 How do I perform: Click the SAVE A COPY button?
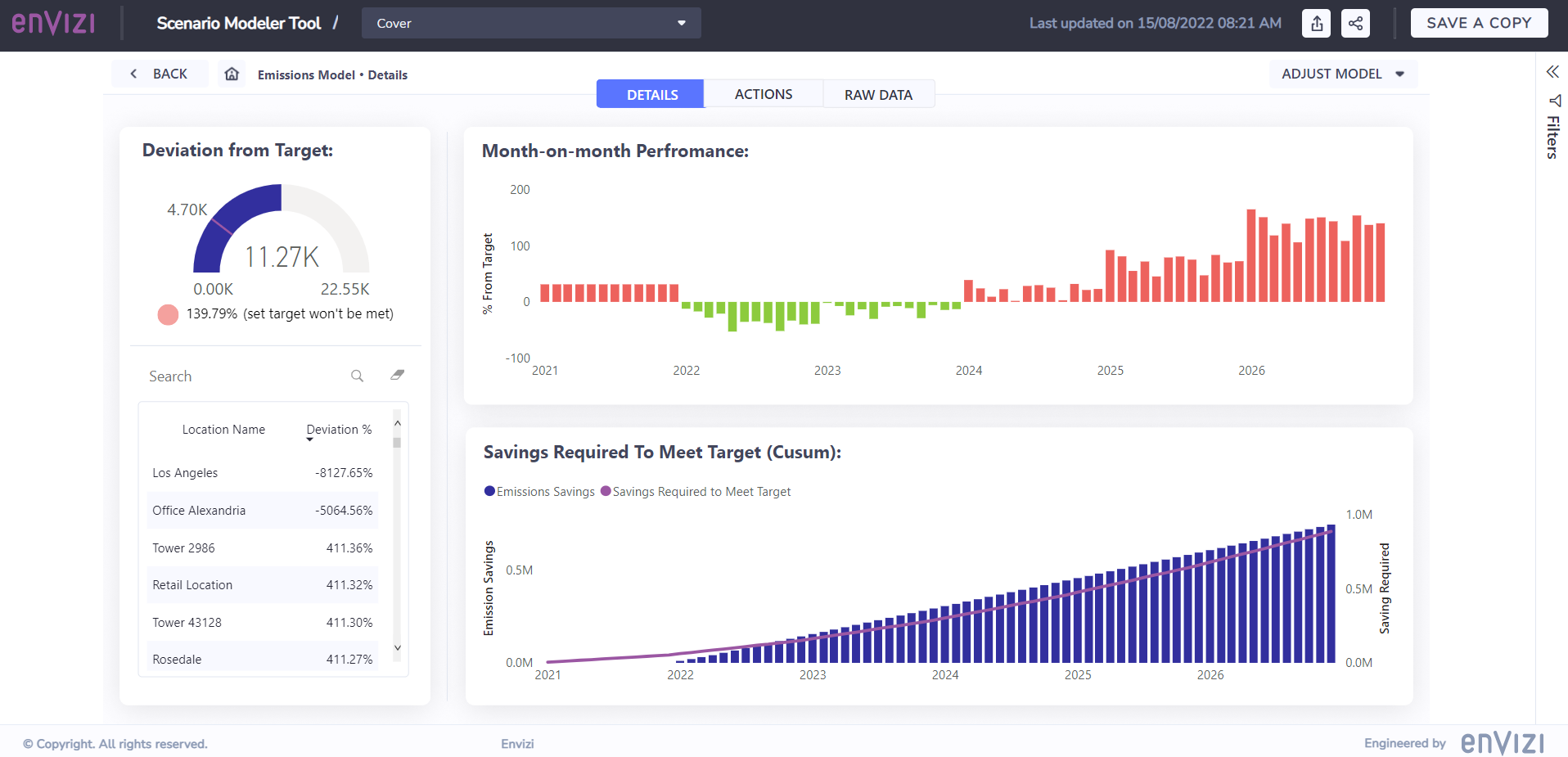(1478, 22)
